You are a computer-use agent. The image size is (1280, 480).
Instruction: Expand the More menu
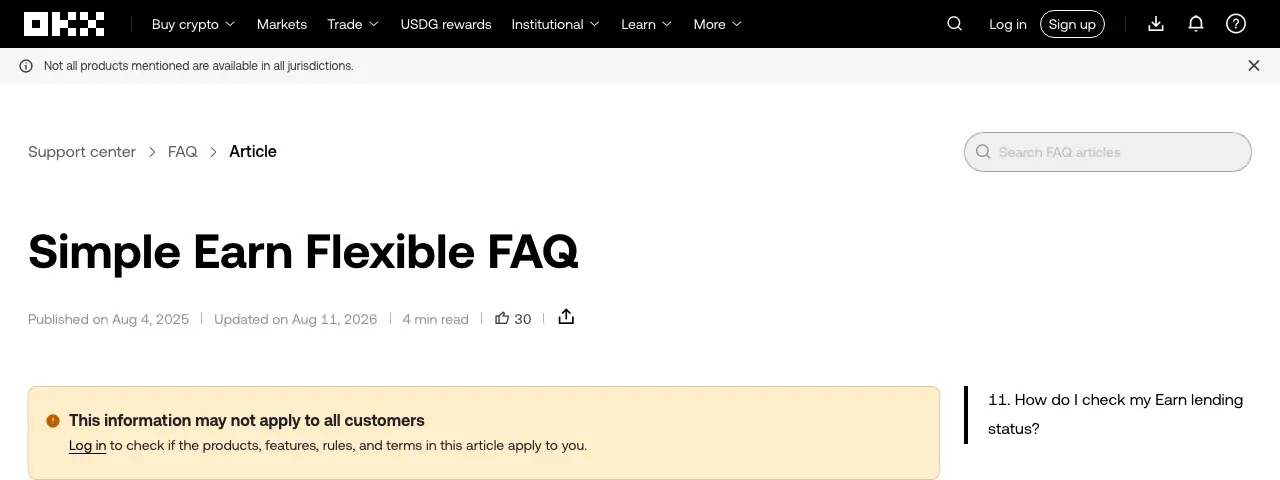[x=718, y=24]
